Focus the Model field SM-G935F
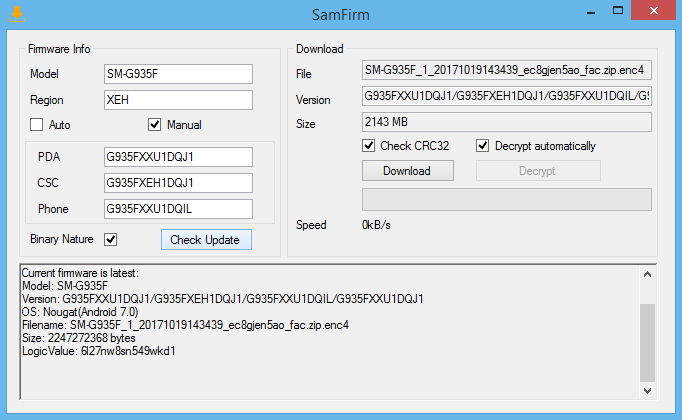Viewport: 682px width, 420px height. 178,74
